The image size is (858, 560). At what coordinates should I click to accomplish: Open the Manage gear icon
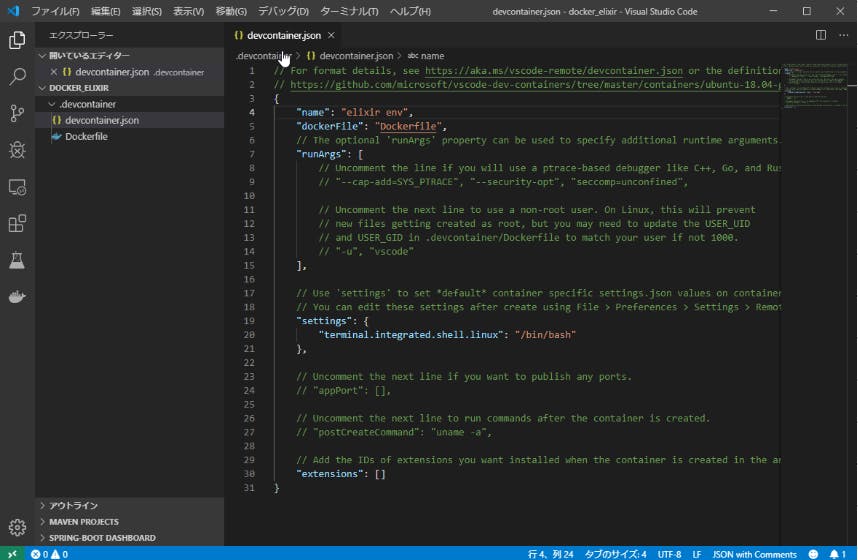pos(17,527)
